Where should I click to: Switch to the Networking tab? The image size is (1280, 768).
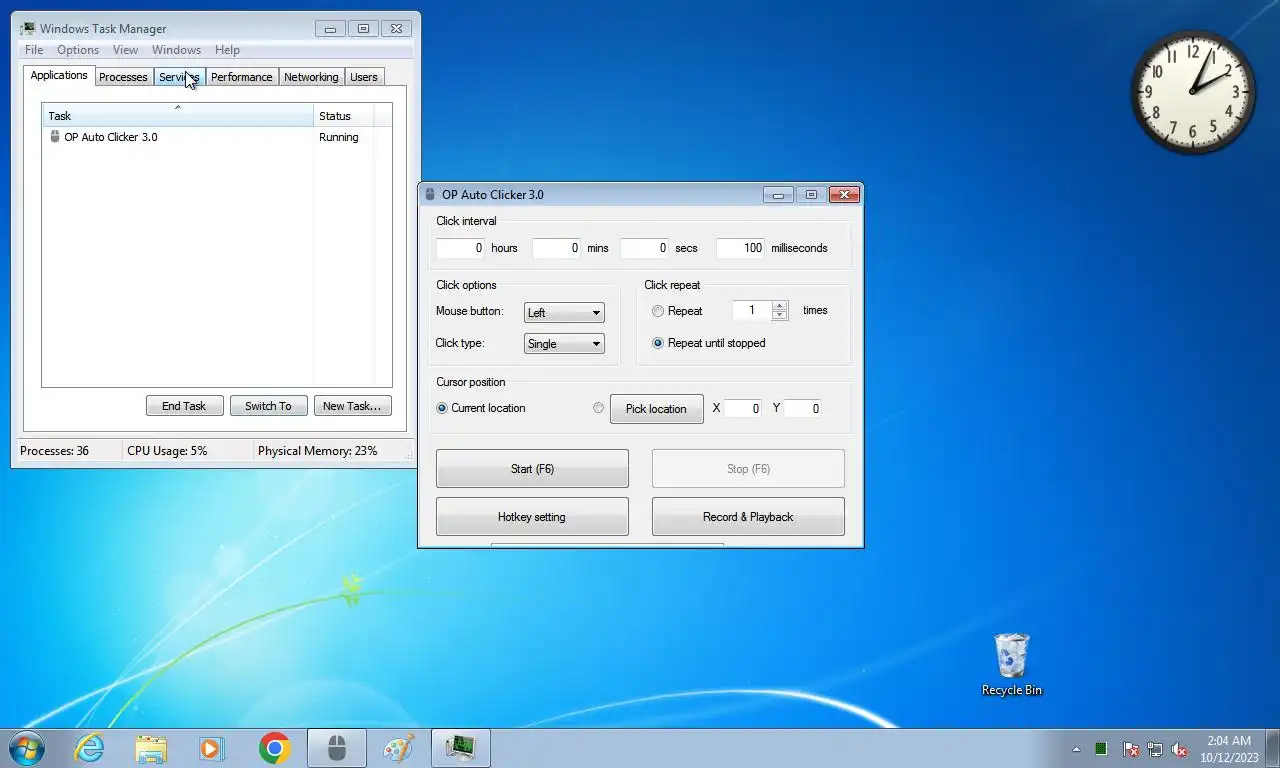[x=311, y=77]
